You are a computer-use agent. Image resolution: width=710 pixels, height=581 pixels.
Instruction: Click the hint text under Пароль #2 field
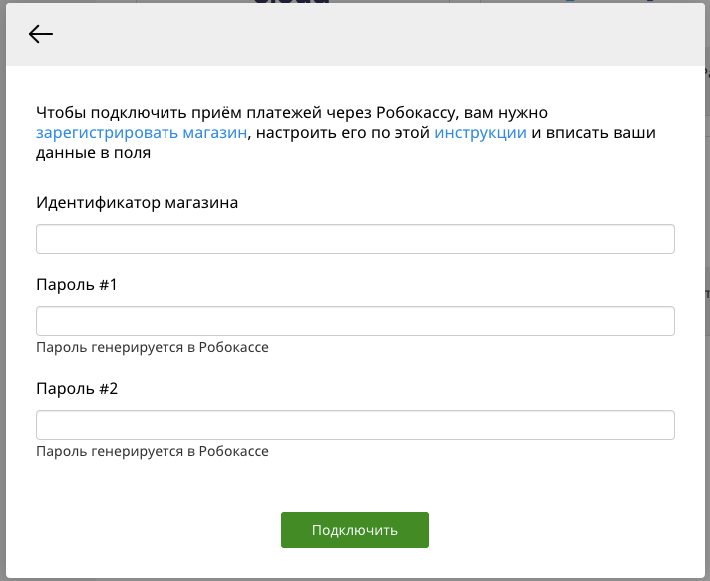pyautogui.click(x=152, y=451)
